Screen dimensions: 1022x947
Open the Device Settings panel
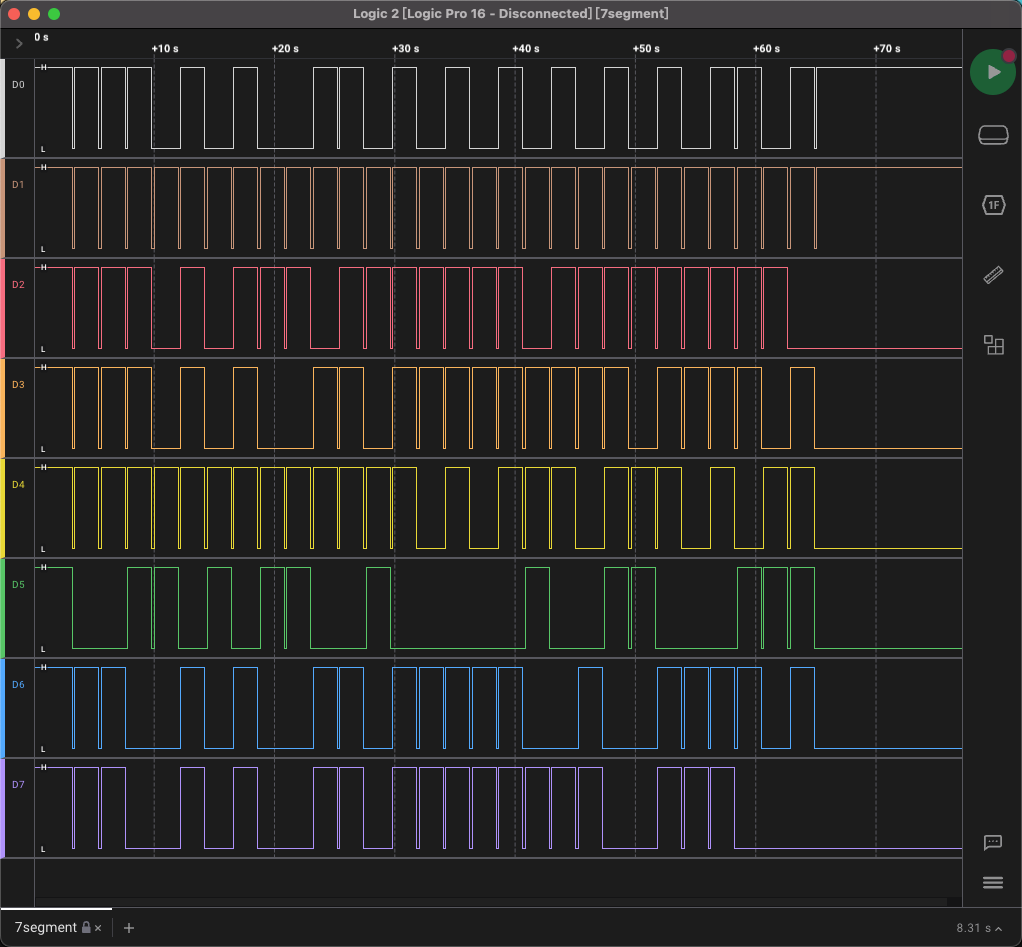(x=992, y=136)
